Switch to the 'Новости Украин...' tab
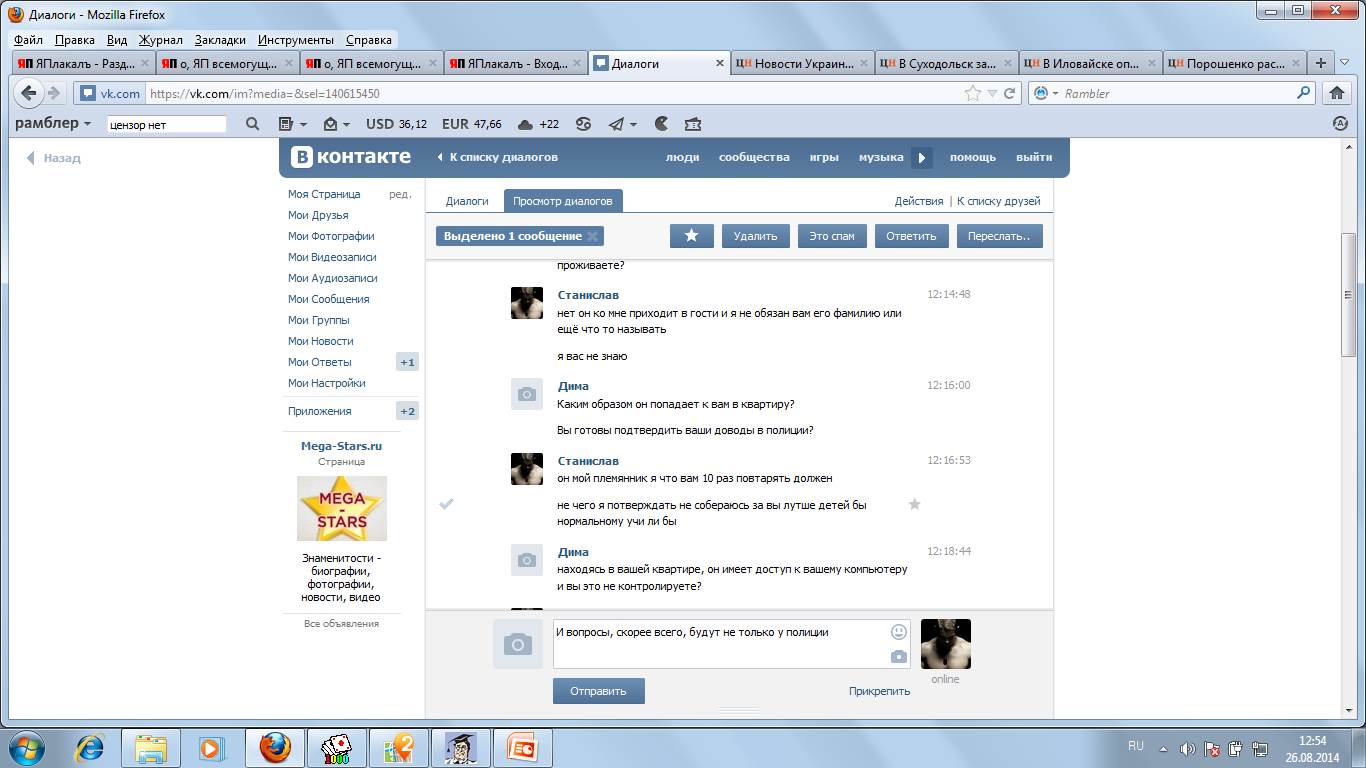 pos(802,63)
